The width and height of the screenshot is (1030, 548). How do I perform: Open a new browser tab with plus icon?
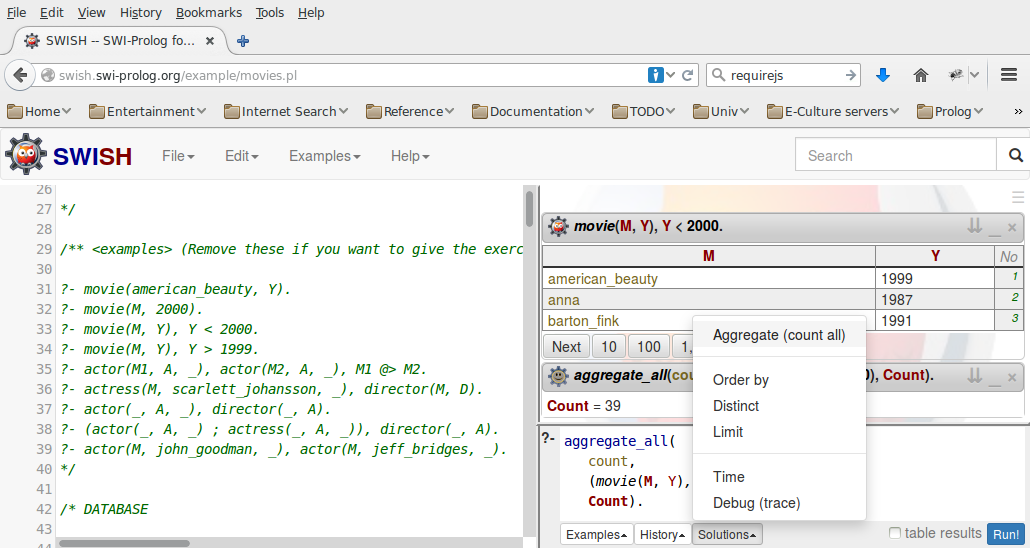(x=243, y=41)
